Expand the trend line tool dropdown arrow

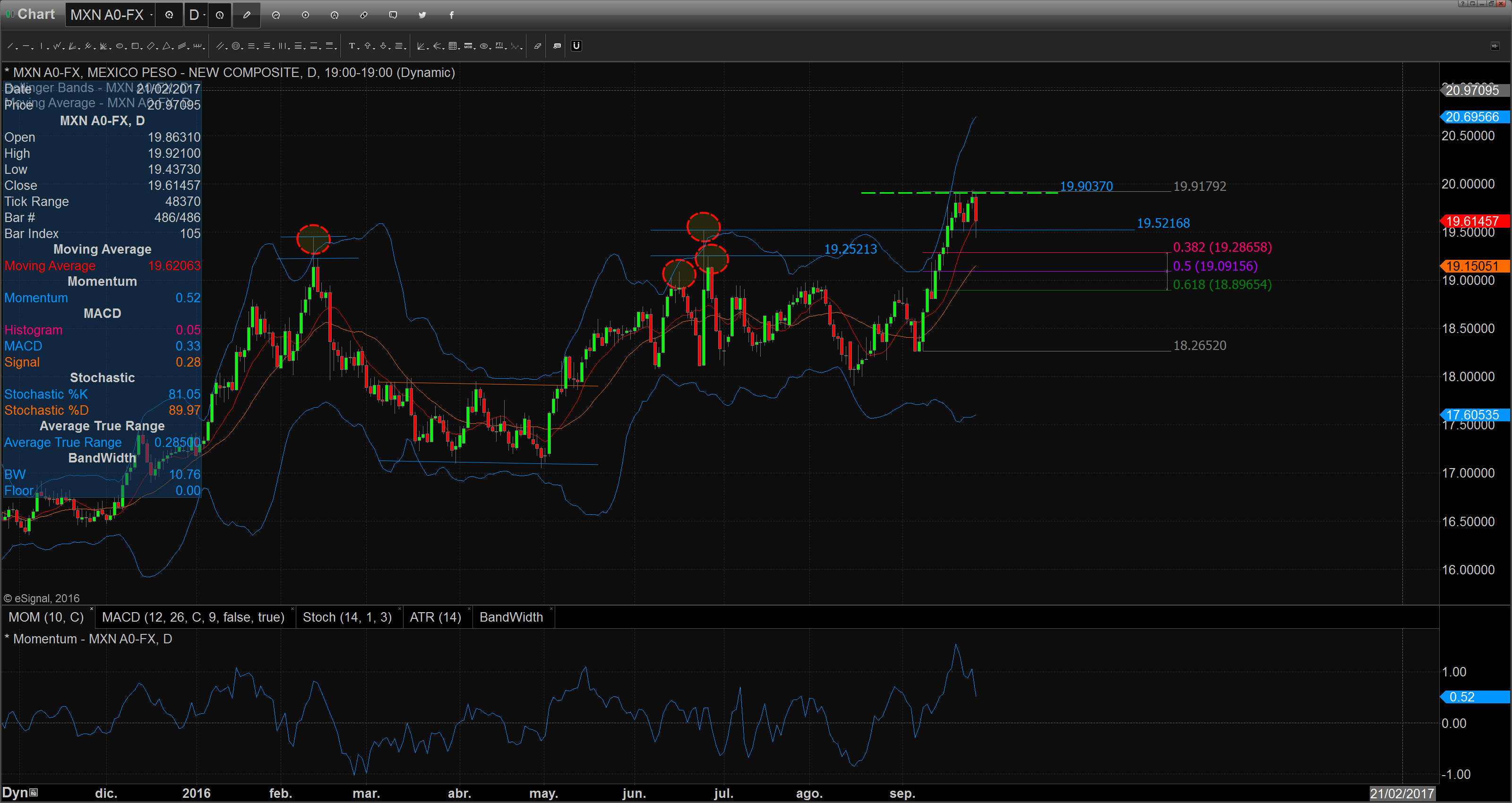click(17, 49)
